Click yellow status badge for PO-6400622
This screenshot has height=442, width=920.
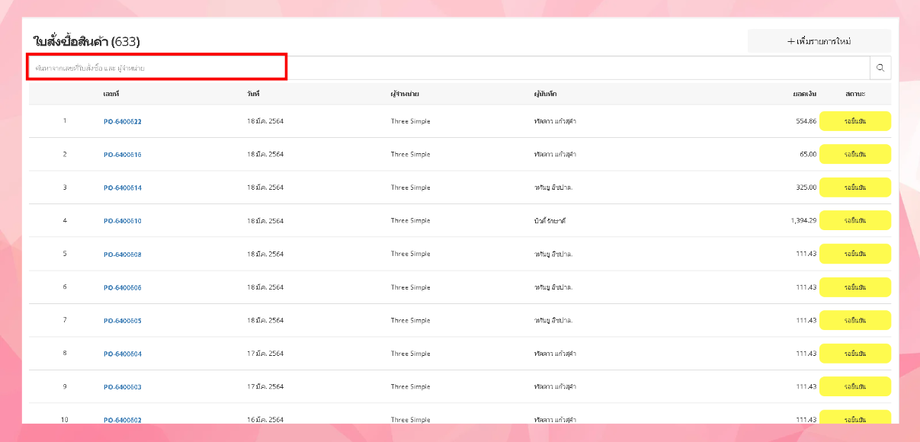click(855, 122)
